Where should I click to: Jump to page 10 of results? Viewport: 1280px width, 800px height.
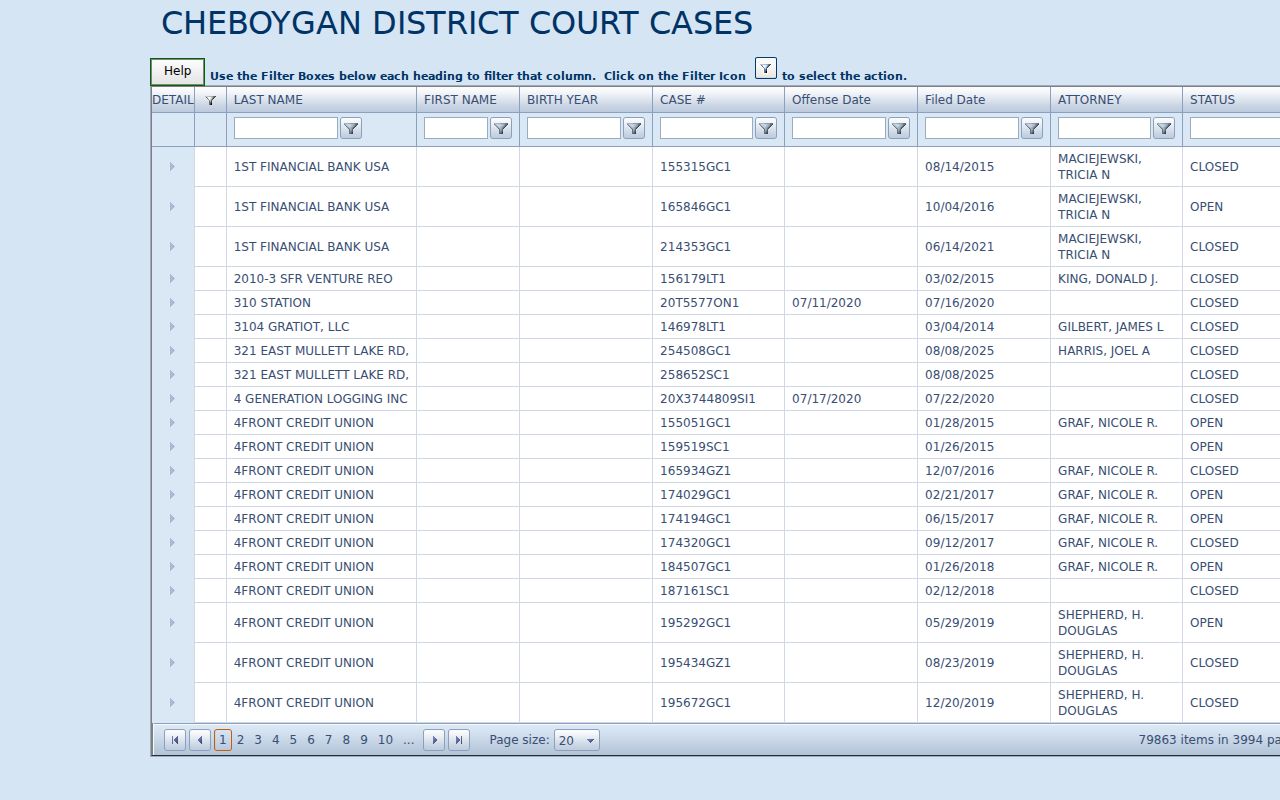[x=385, y=740]
